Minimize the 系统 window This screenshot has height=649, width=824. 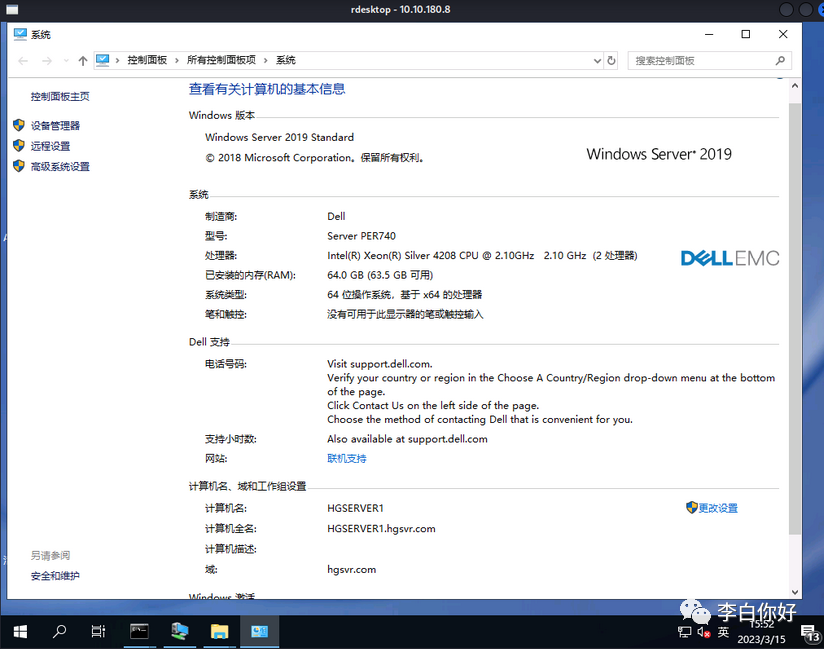(709, 34)
